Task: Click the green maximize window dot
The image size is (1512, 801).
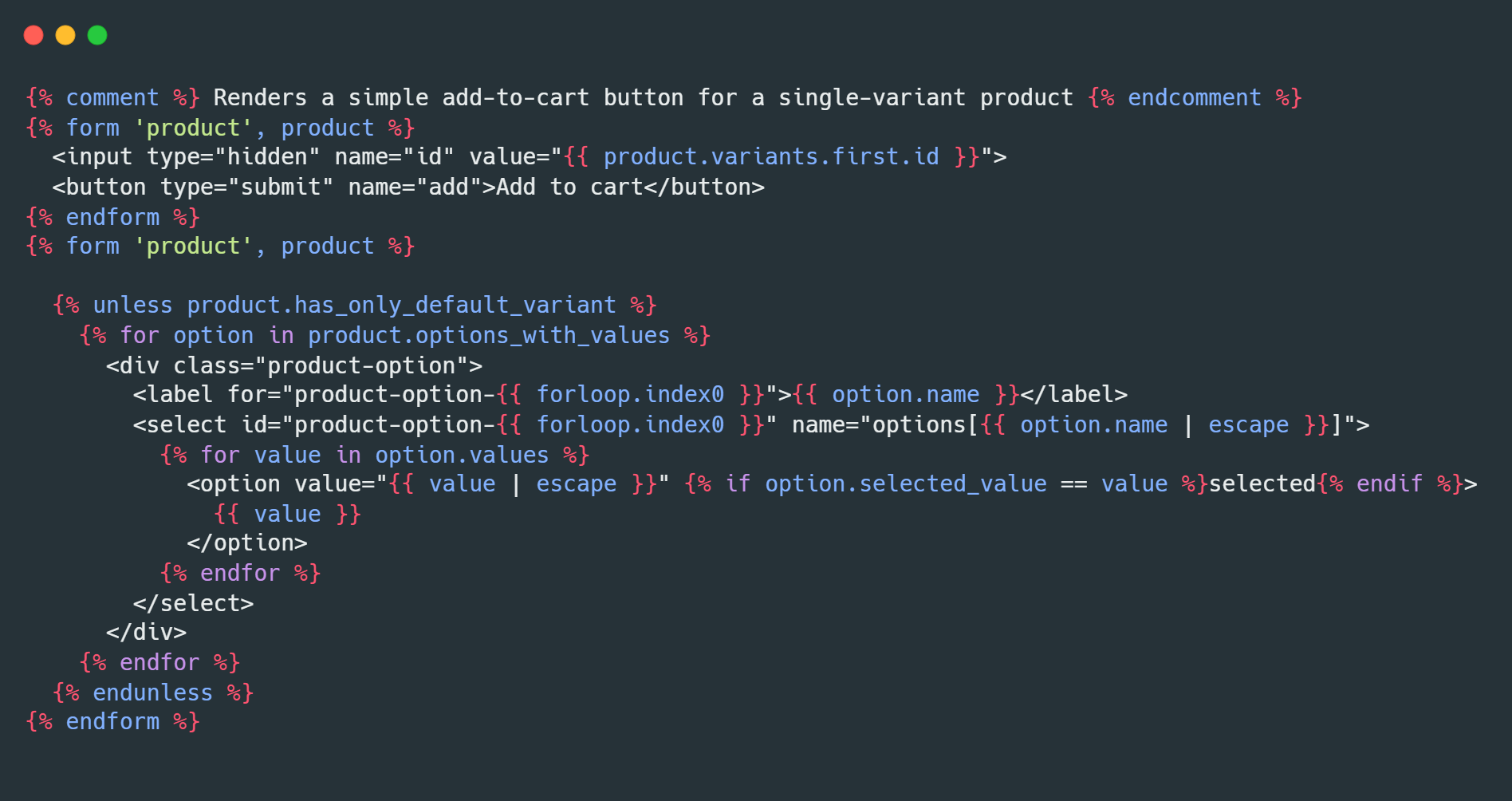Action: click(97, 35)
